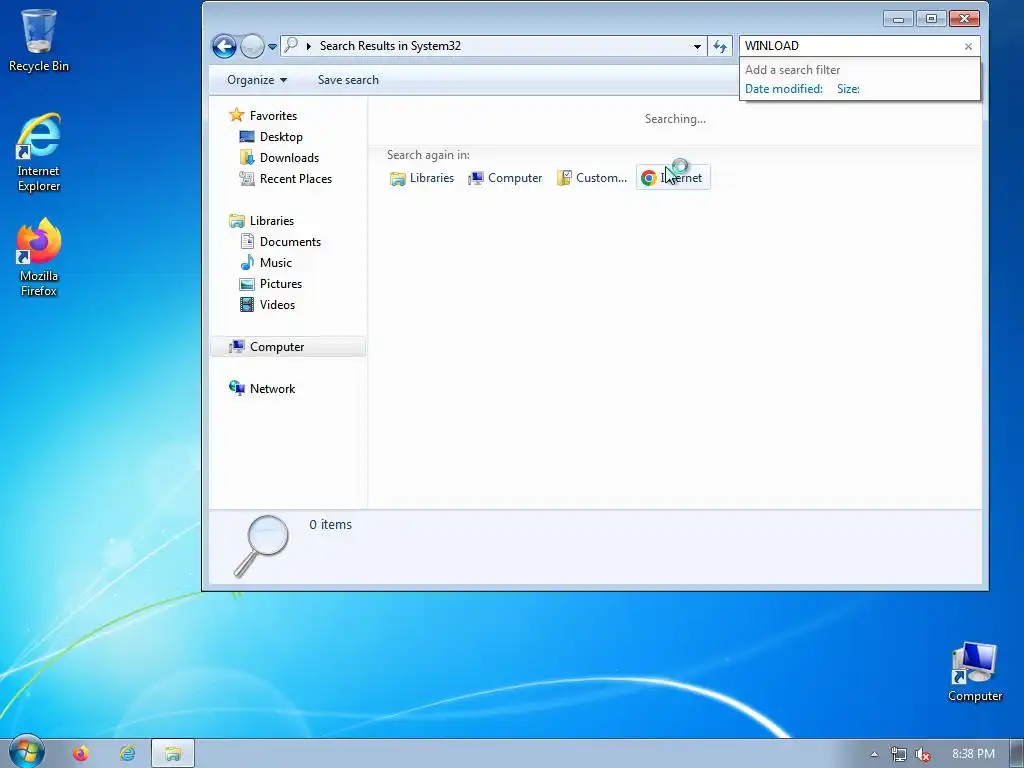The height and width of the screenshot is (768, 1024).
Task: Launch Firefox from the taskbar
Action: (x=81, y=754)
